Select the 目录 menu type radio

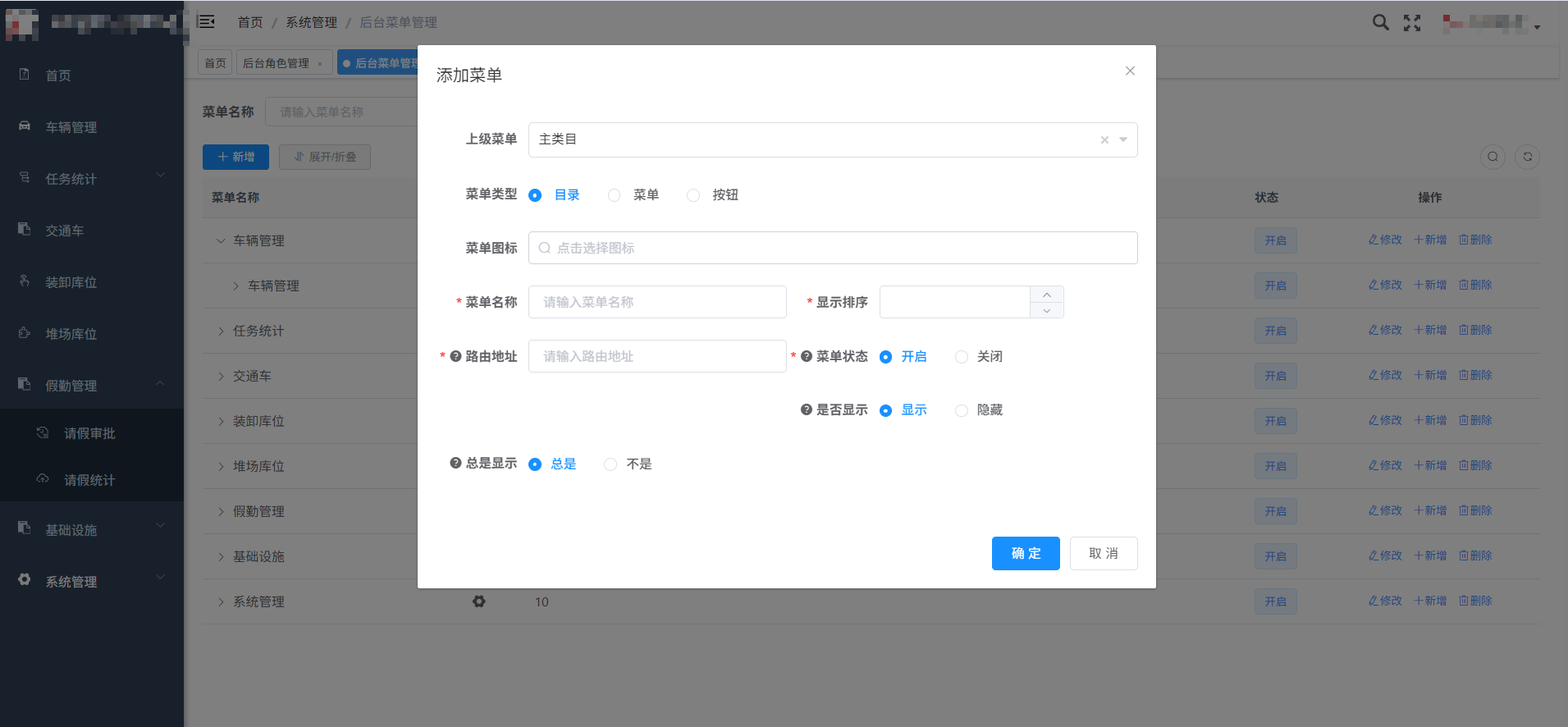535,195
